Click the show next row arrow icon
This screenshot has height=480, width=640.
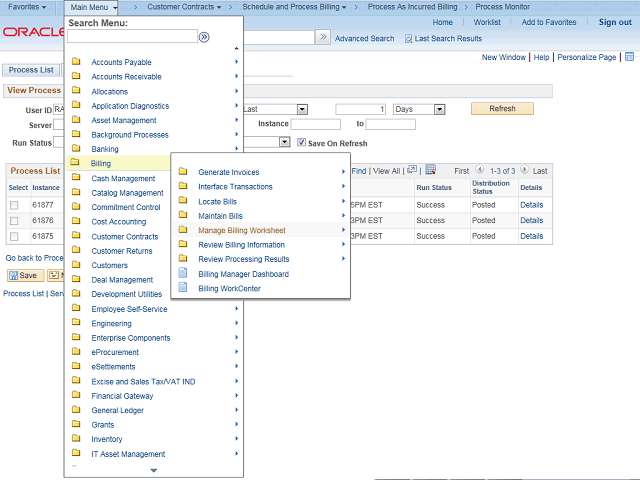524,171
